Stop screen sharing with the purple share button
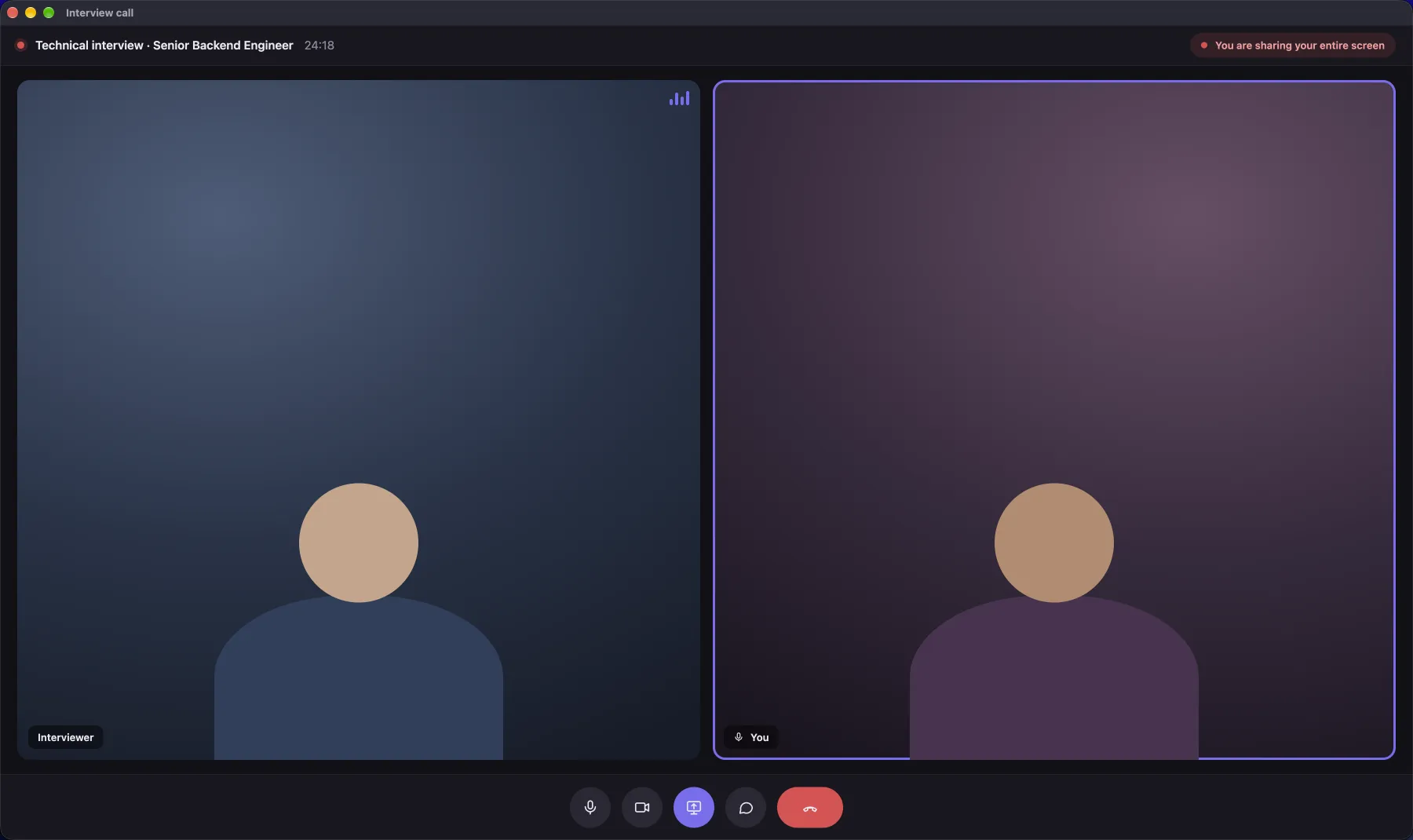The image size is (1413, 840). click(x=694, y=807)
